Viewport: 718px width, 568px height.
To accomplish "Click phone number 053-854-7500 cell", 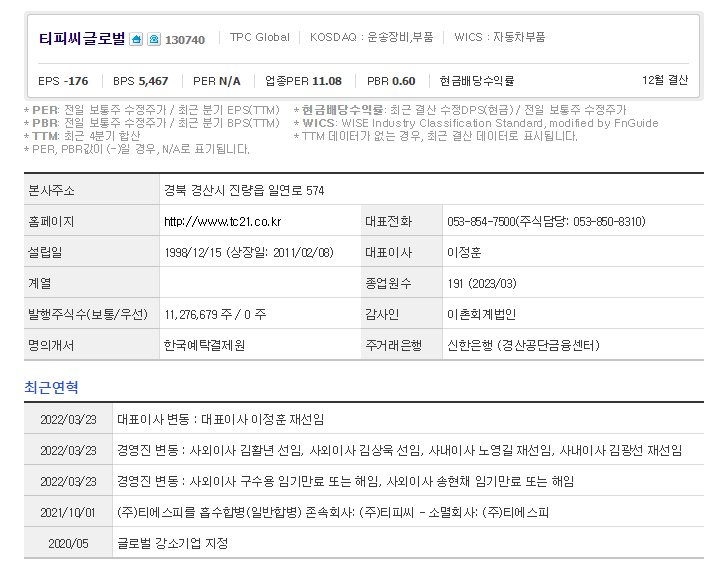I will pos(573,221).
